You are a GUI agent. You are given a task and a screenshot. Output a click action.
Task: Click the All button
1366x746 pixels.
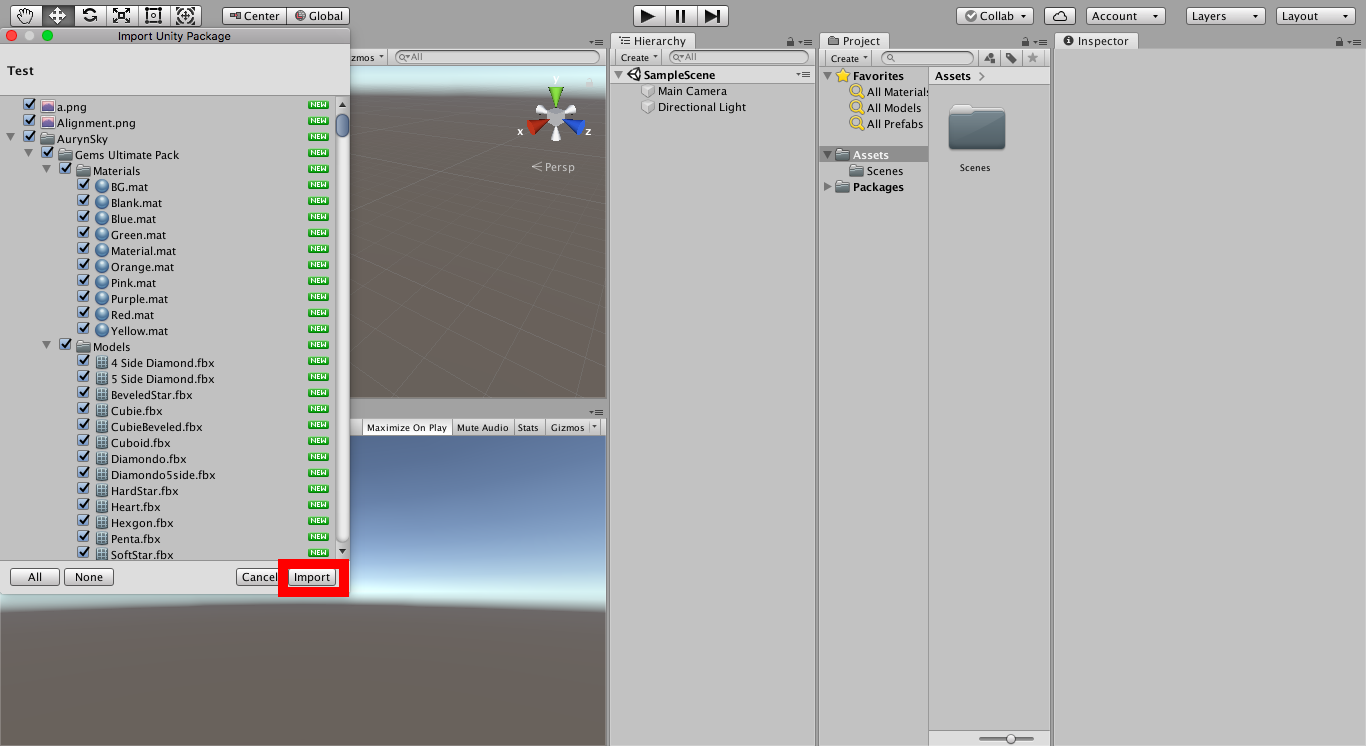tap(35, 577)
